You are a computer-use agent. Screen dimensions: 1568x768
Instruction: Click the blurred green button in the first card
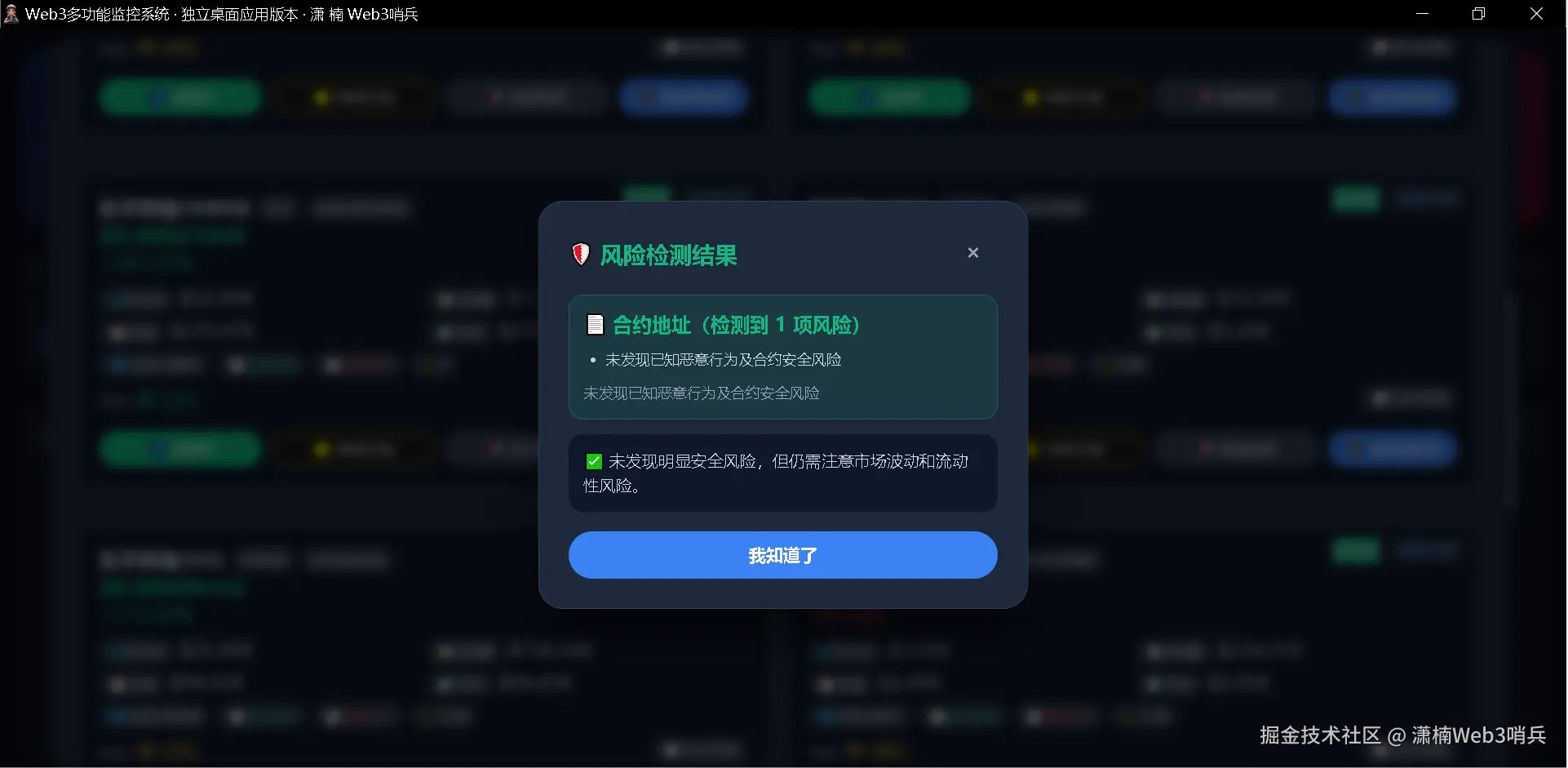point(180,97)
